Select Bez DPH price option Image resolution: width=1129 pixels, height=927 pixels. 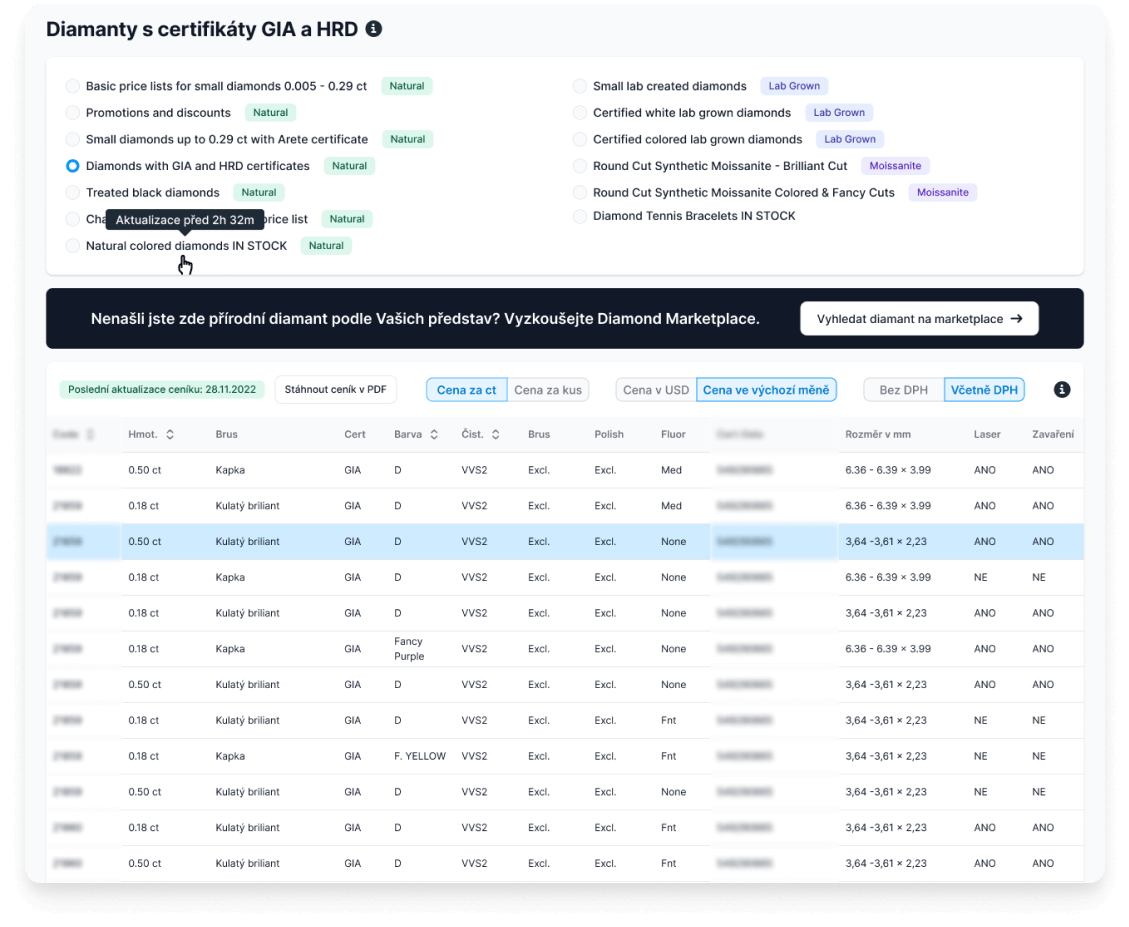tap(903, 390)
